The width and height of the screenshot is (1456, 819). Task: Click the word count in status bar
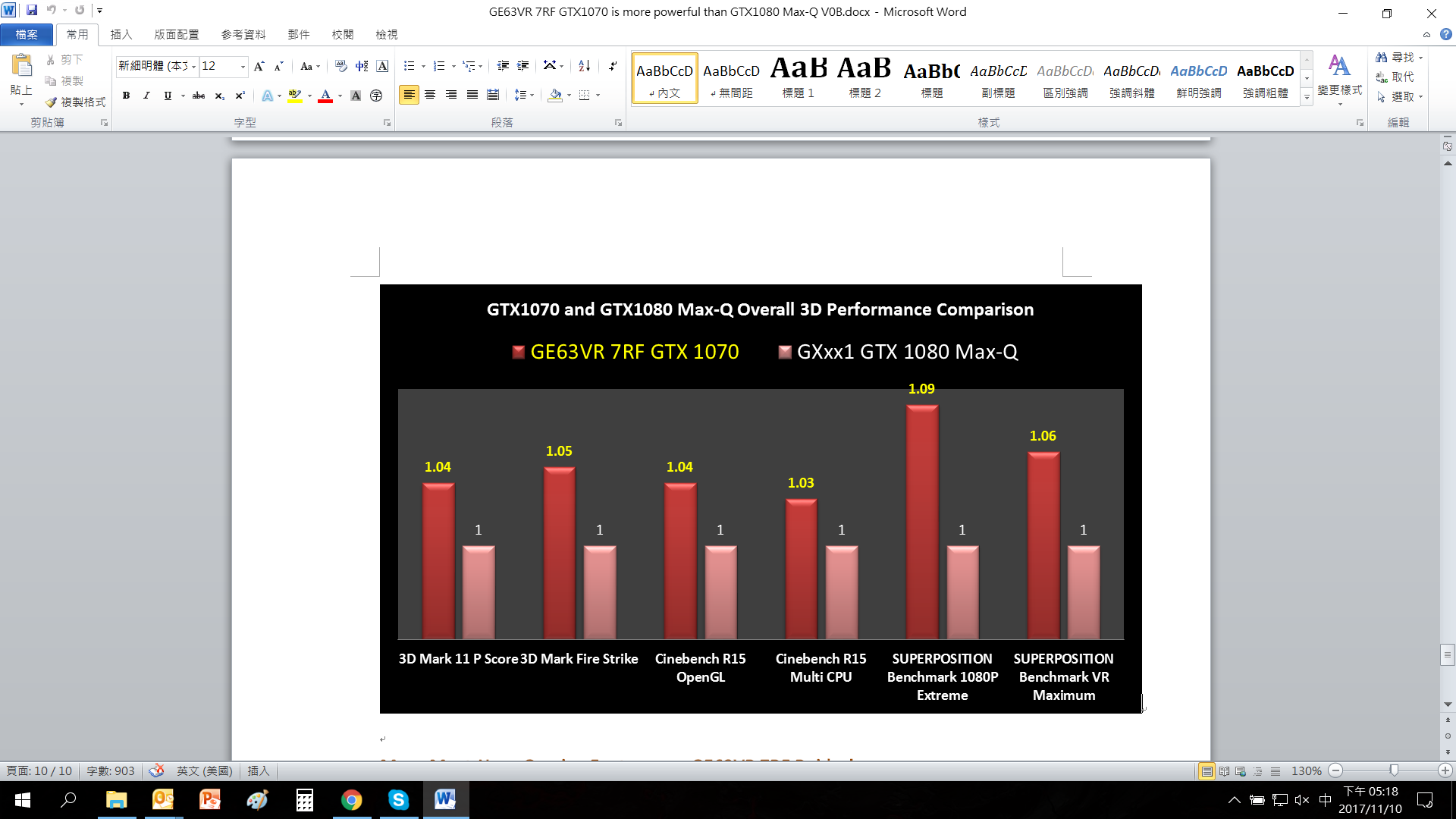pyautogui.click(x=110, y=770)
